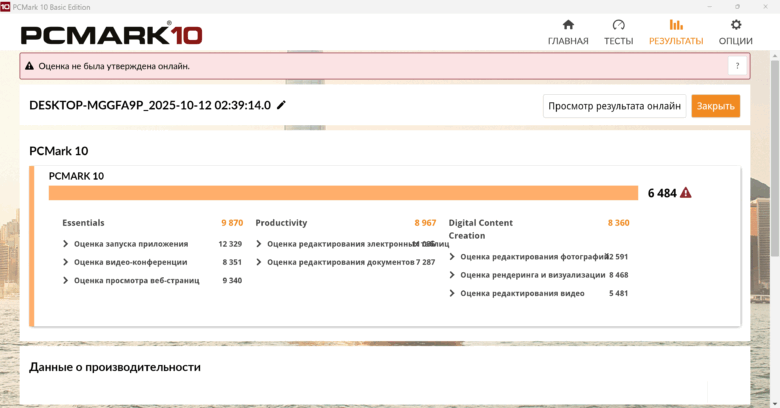Click the Digital Content Creation heading
This screenshot has height=408, width=780.
click(x=481, y=229)
